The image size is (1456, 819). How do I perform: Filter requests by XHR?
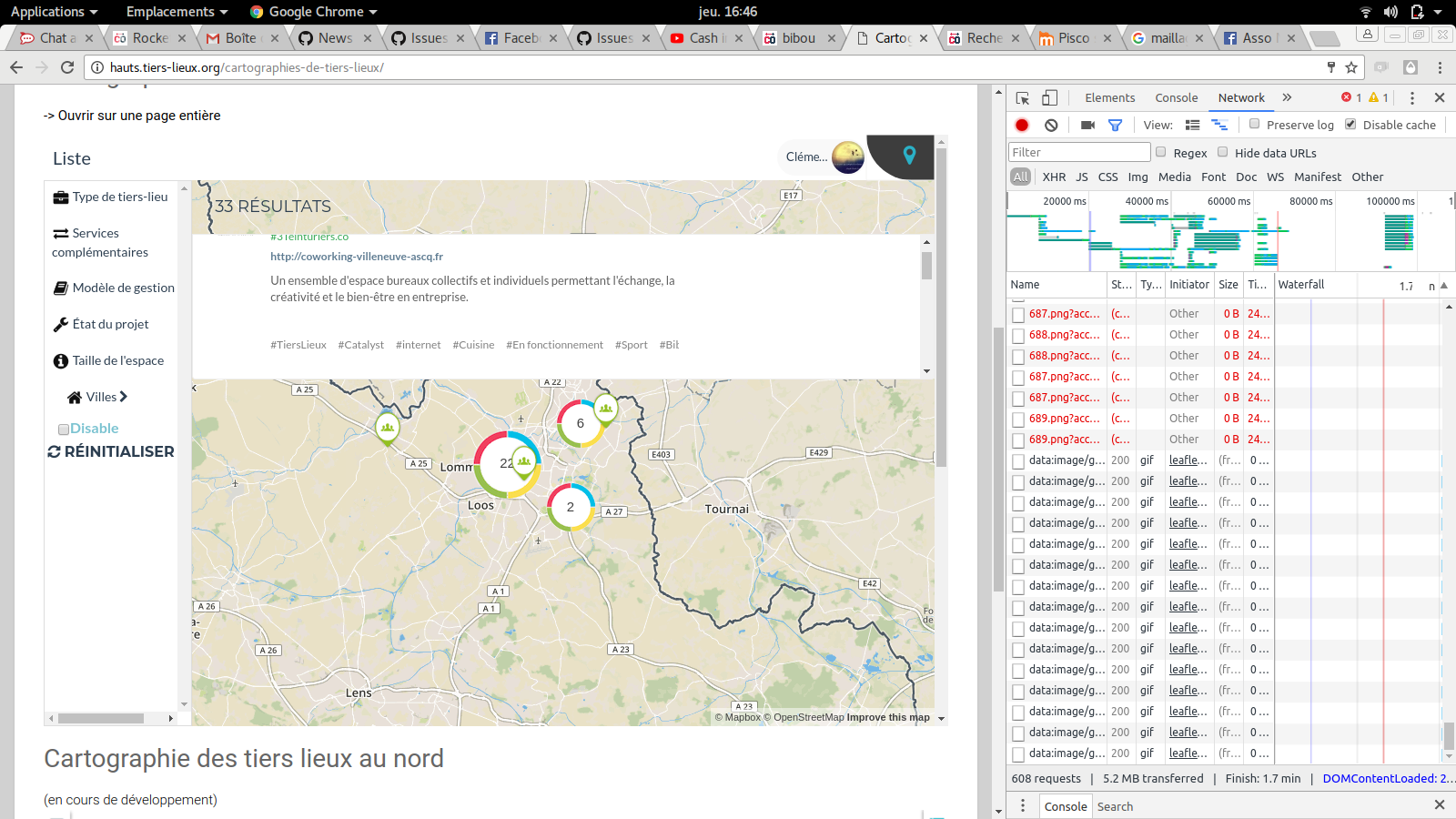click(x=1054, y=177)
